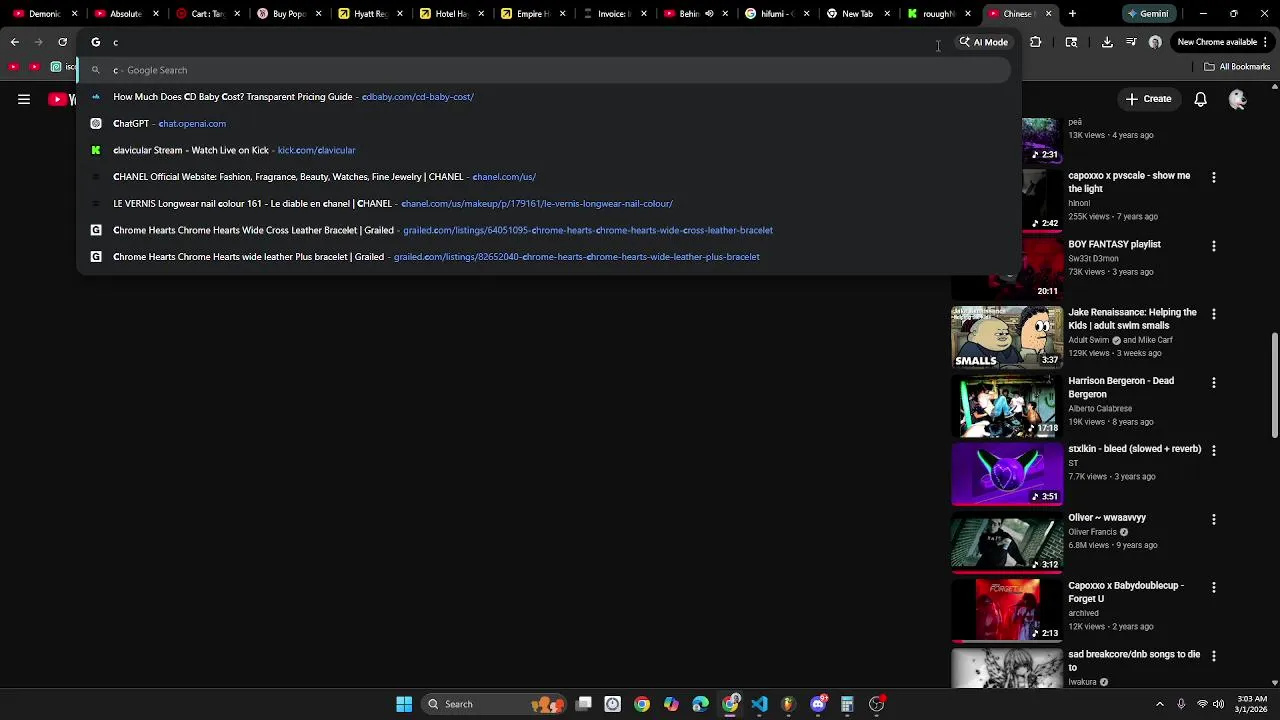Image resolution: width=1280 pixels, height=720 pixels.
Task: Open Windows Start menu
Action: (x=404, y=704)
